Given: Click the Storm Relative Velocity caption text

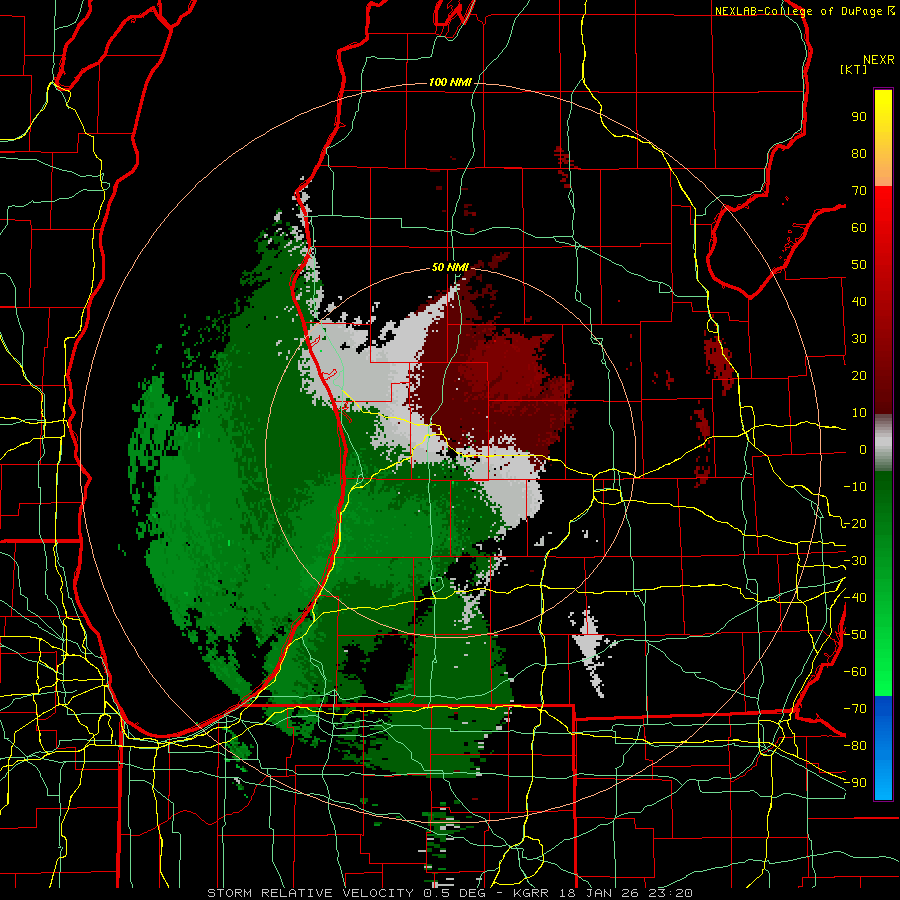Looking at the screenshot, I should [449, 893].
